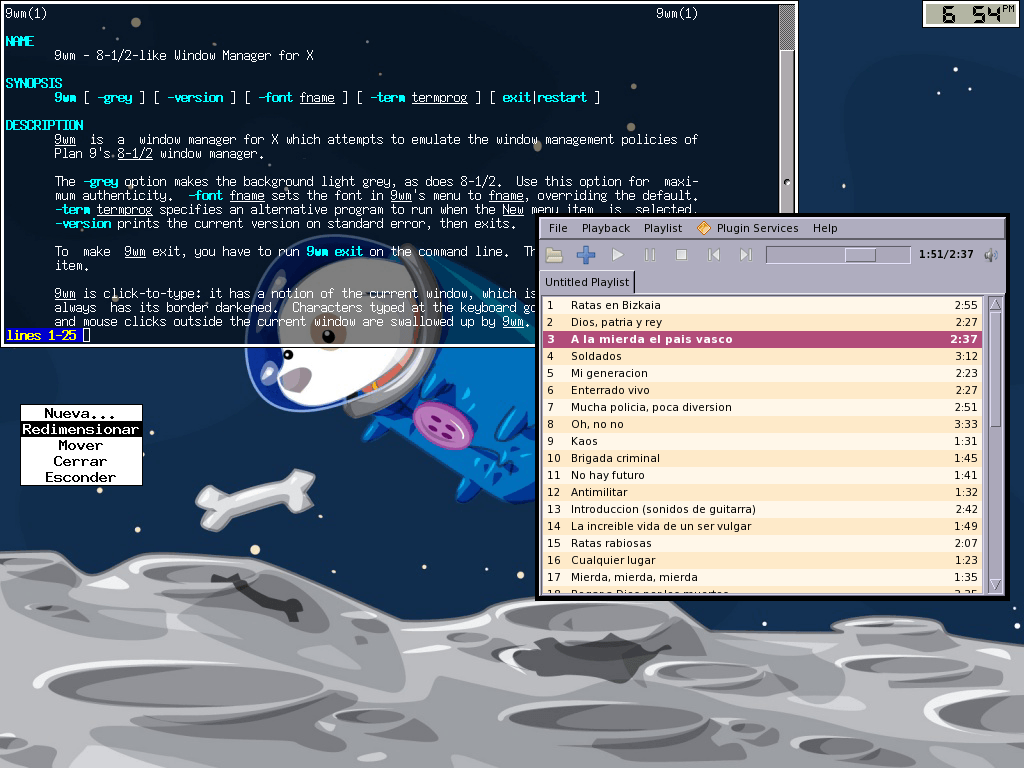Click the blue plus add files icon

[x=586, y=256]
